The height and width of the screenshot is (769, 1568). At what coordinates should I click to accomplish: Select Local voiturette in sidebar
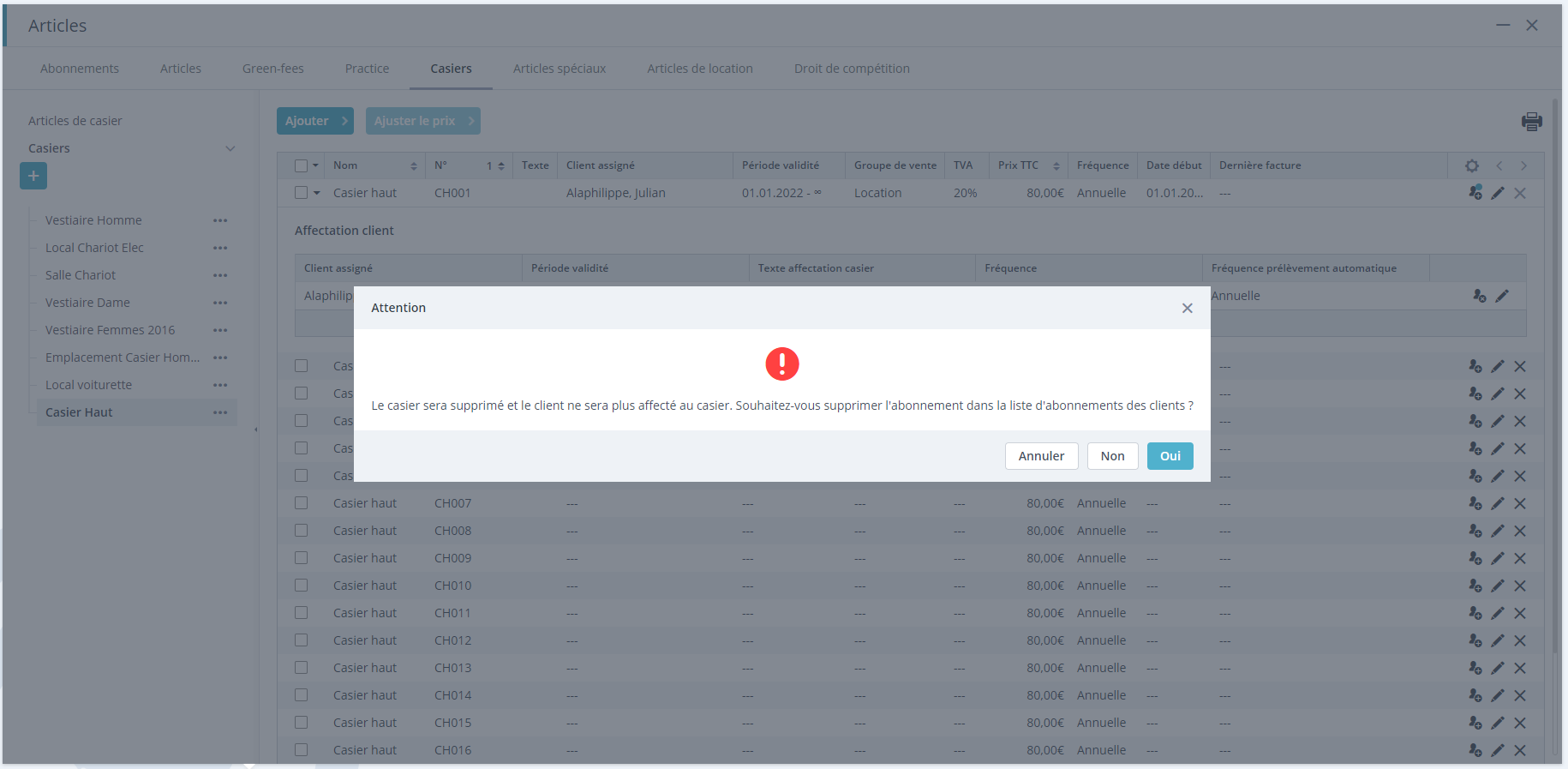click(88, 385)
